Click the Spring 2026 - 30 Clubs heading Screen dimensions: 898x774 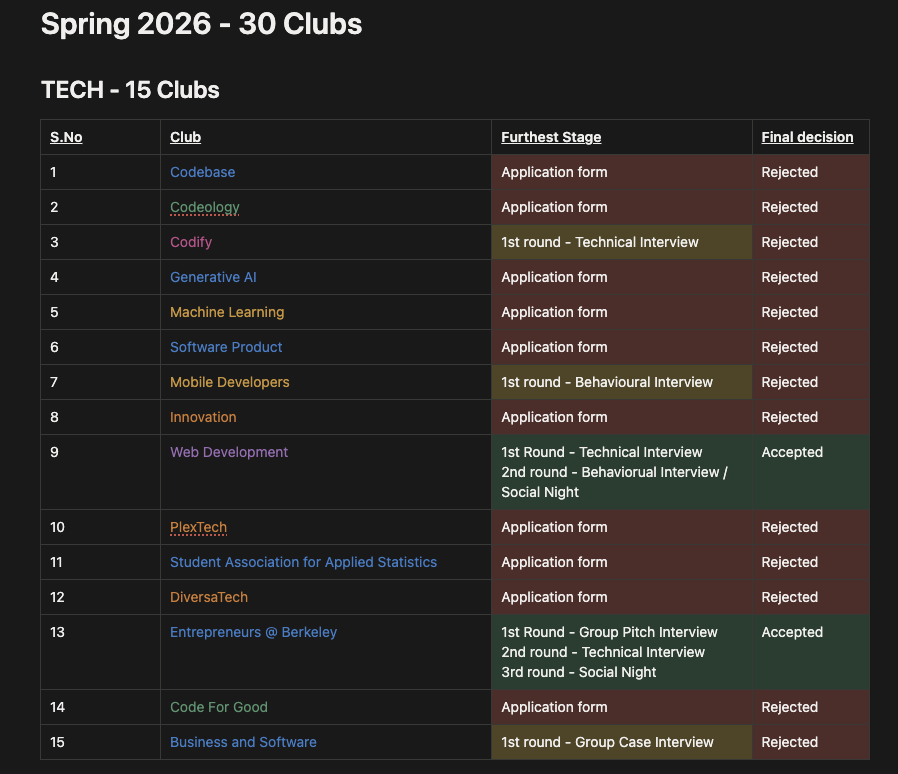201,24
